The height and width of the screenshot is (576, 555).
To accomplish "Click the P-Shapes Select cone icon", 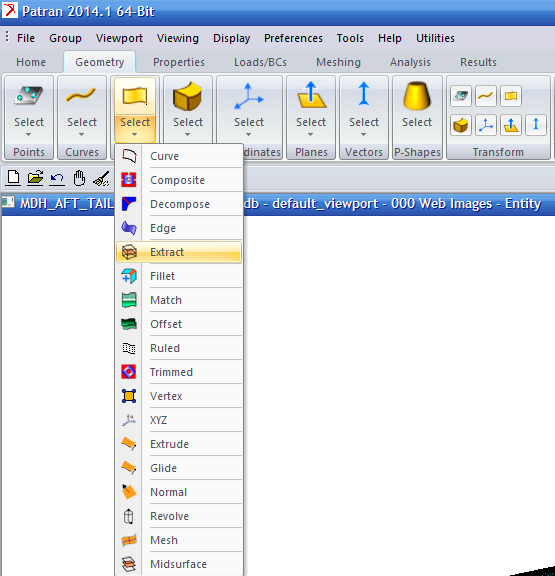I will [417, 96].
